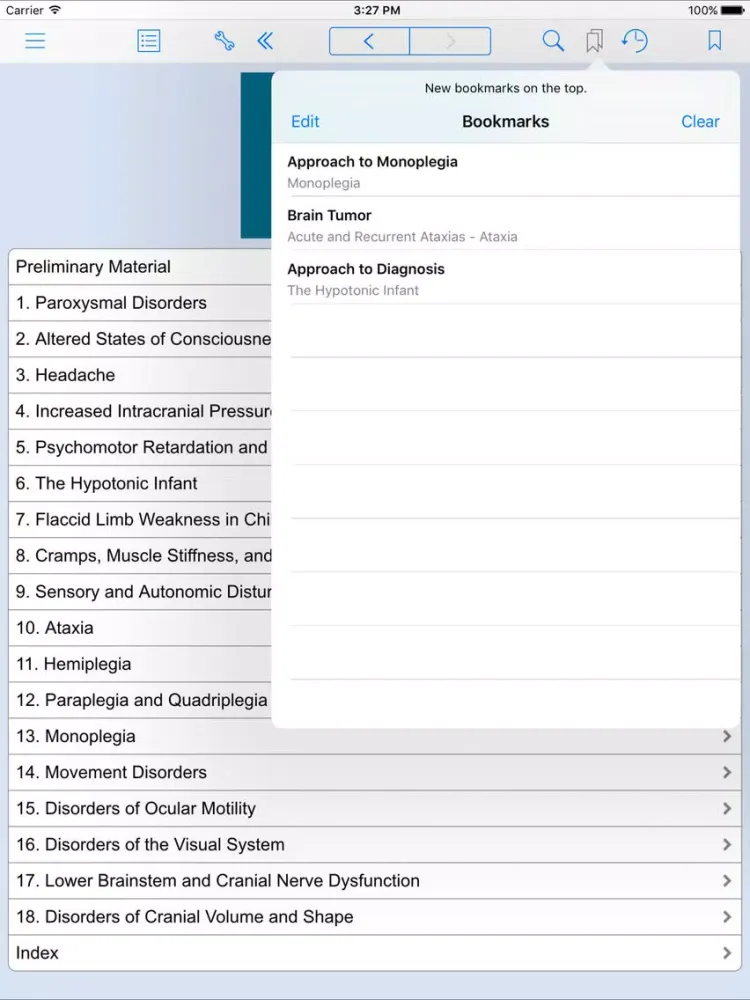Screen dimensions: 750x1000
Task: Open chapter 12. Paraplegia and Quadriplegia
Action: (x=140, y=700)
